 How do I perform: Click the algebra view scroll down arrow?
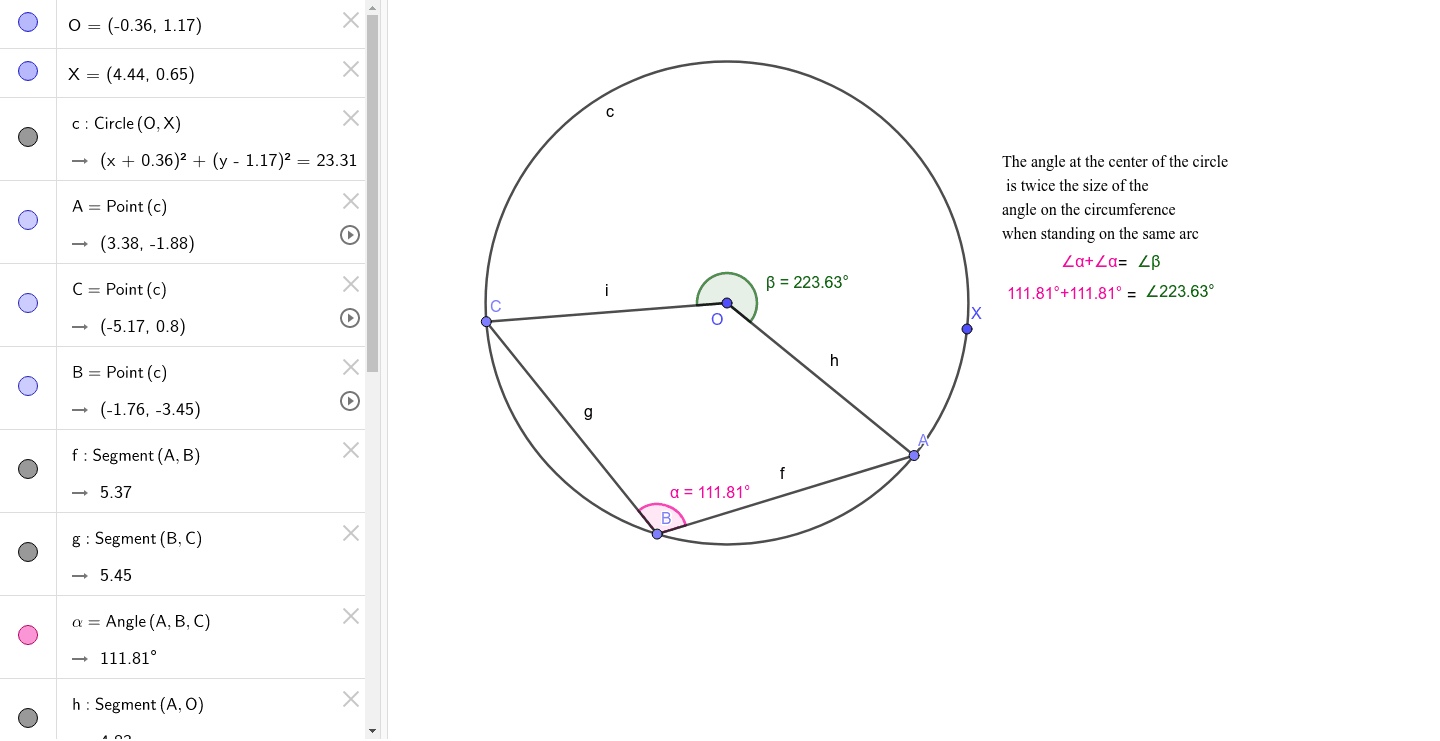(373, 731)
